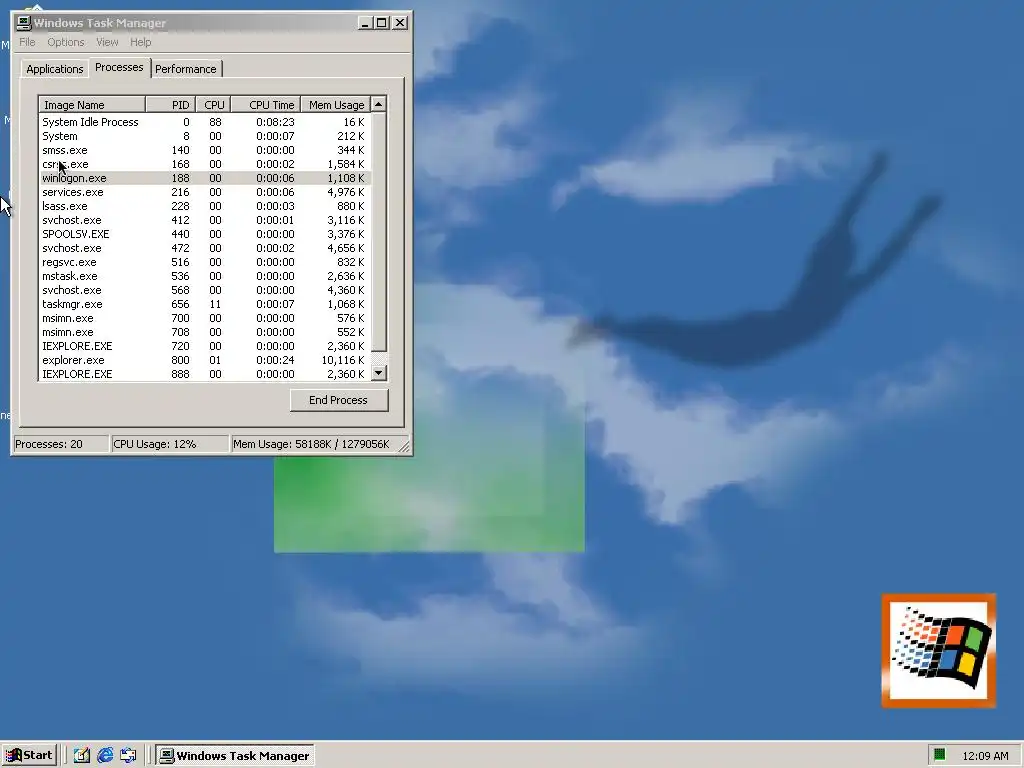Click the 0:08:23 CPU time value

click(x=275, y=122)
